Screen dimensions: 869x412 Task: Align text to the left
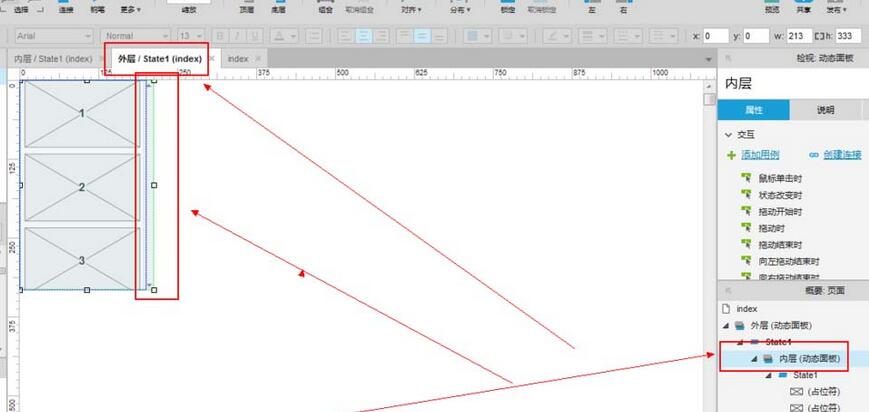(x=346, y=36)
